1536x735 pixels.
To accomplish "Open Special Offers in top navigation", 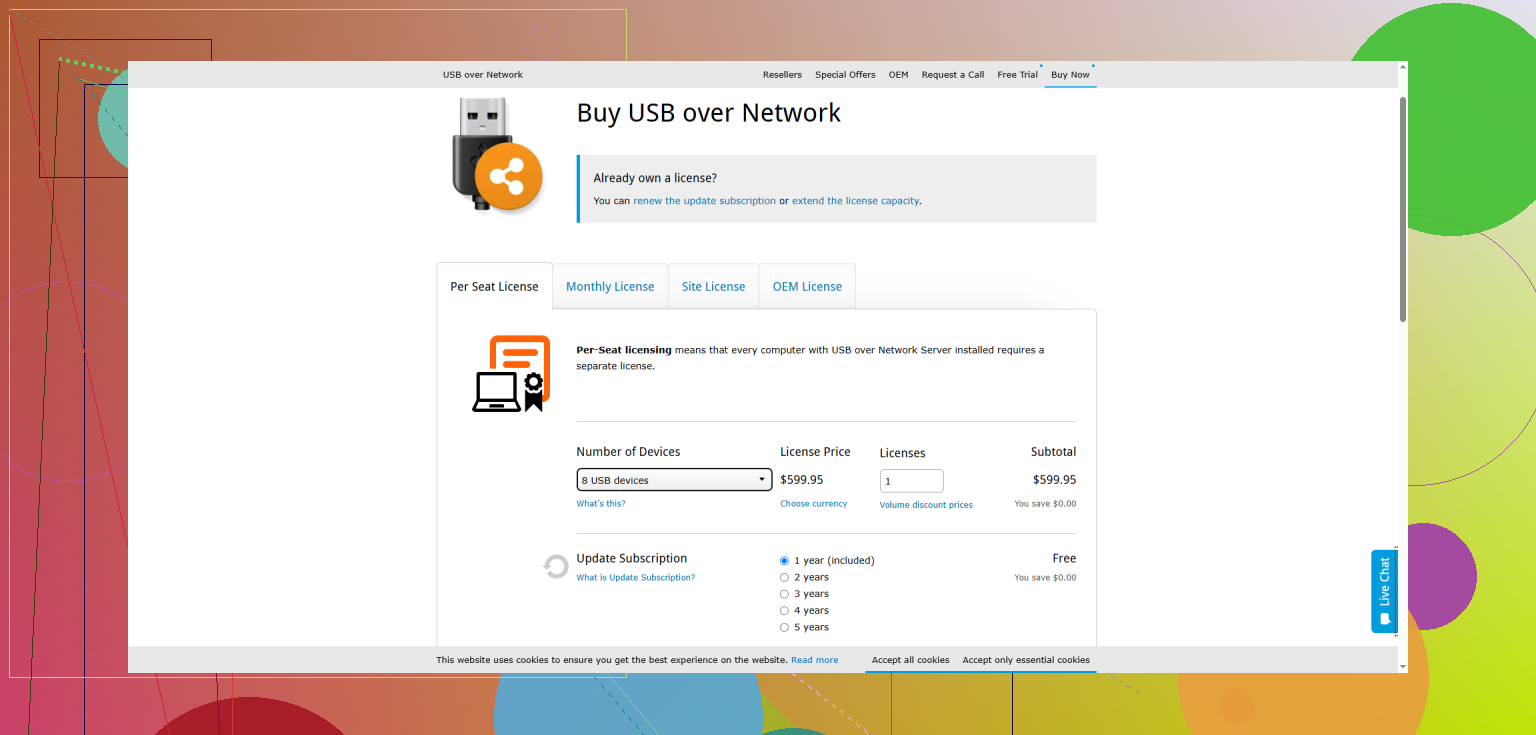I will point(845,75).
